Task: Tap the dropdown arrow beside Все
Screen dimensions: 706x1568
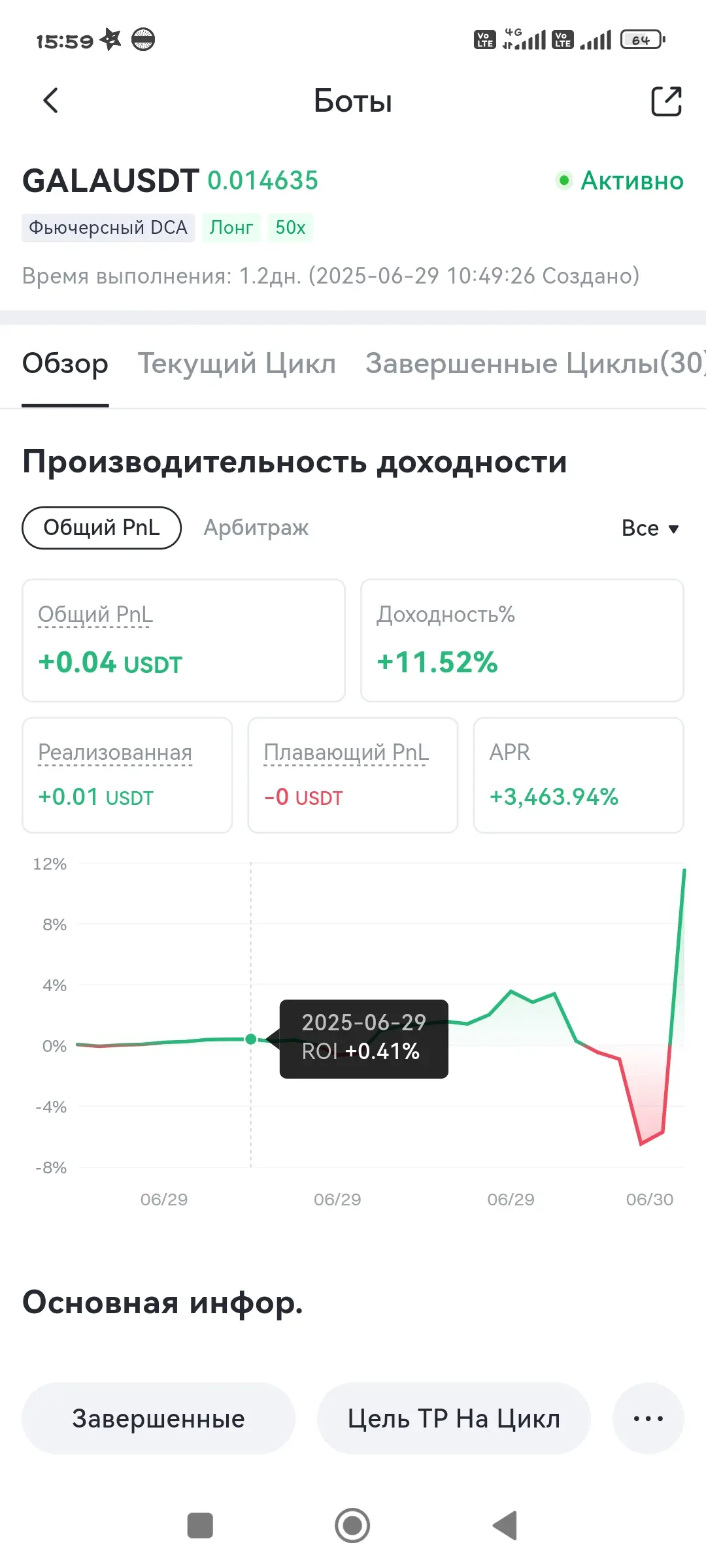Action: (x=673, y=529)
